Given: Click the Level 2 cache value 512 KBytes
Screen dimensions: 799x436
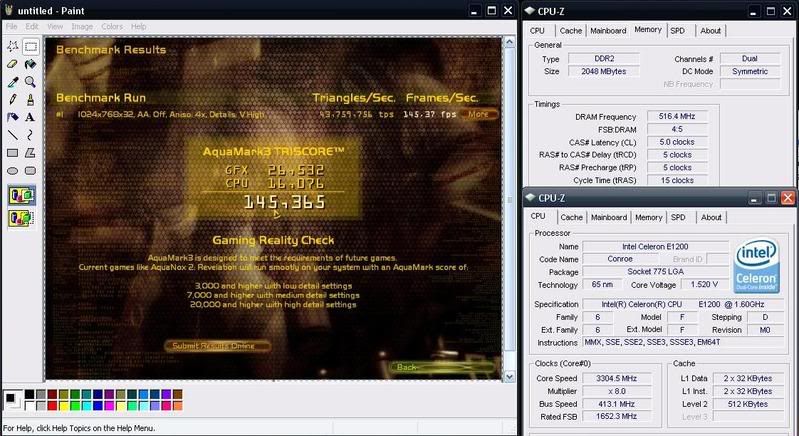Looking at the screenshot, I should click(x=748, y=404).
